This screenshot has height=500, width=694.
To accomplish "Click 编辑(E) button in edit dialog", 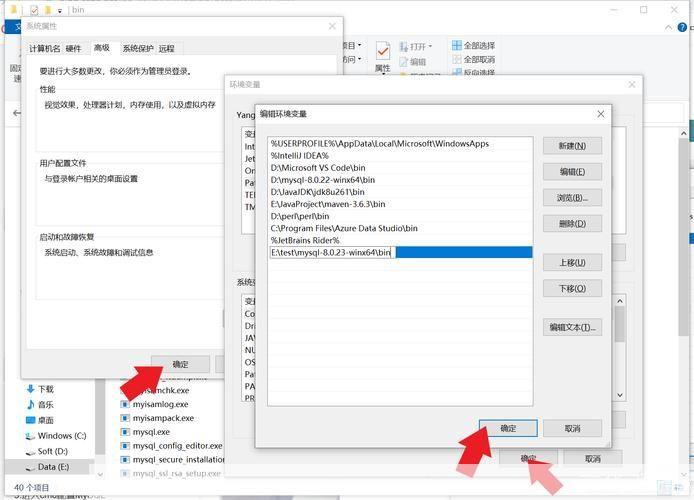I will point(572,172).
